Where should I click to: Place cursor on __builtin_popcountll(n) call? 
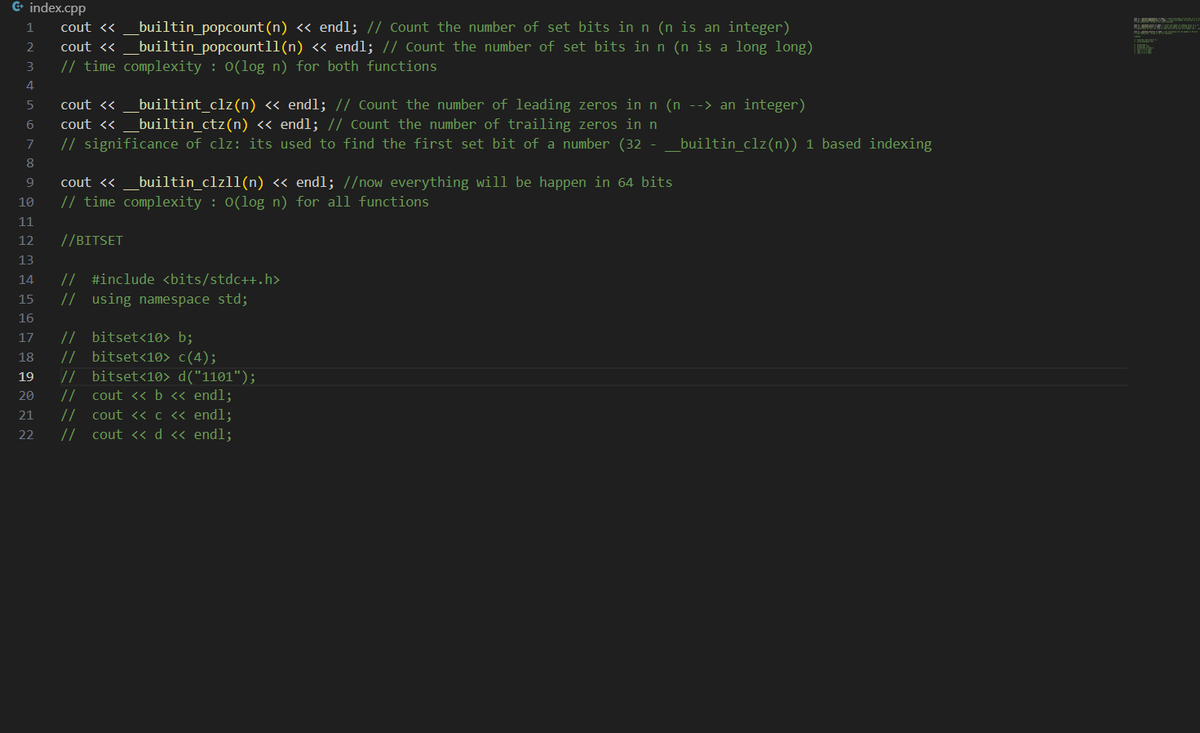coord(215,47)
